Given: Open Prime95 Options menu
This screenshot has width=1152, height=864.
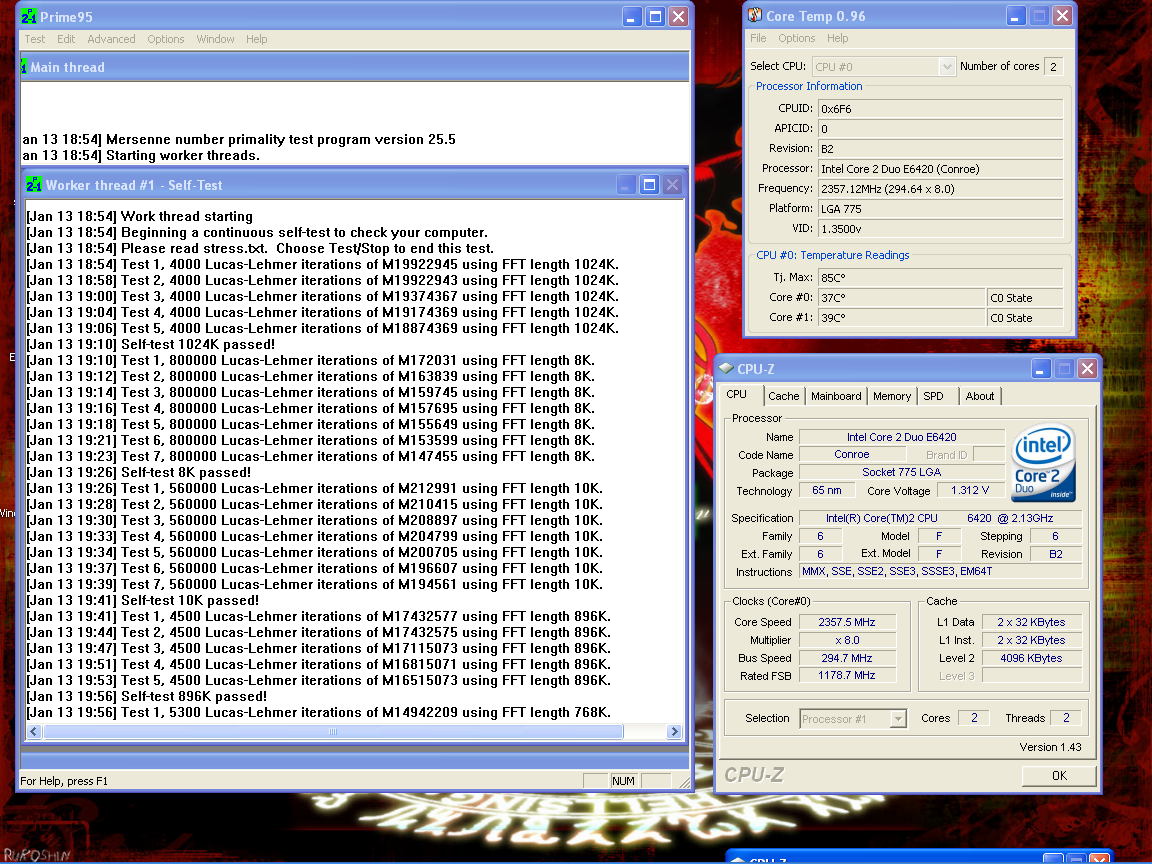Looking at the screenshot, I should (x=165, y=39).
